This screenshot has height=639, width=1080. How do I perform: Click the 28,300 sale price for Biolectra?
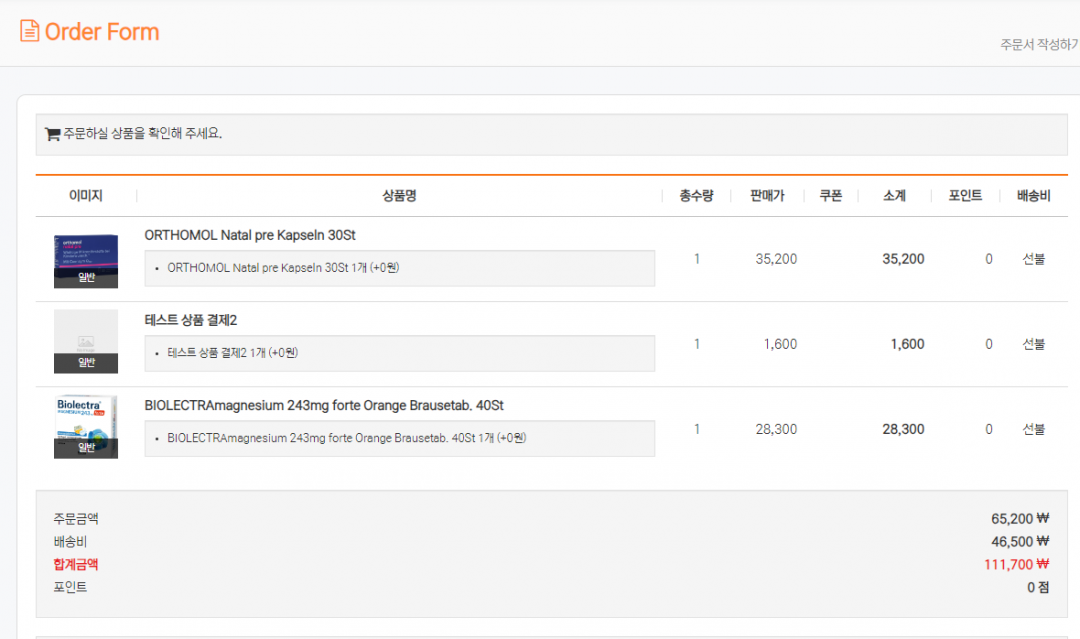(x=776, y=429)
